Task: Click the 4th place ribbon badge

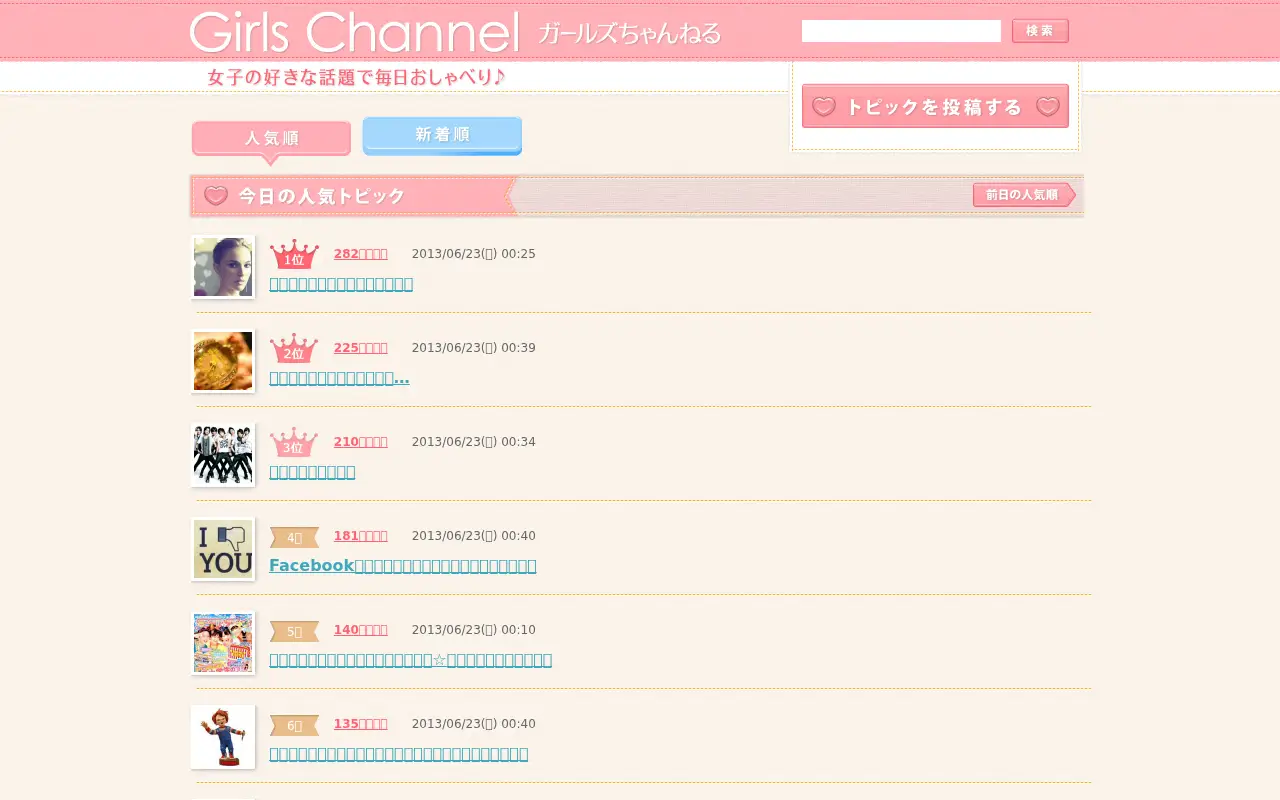Action: pos(294,537)
